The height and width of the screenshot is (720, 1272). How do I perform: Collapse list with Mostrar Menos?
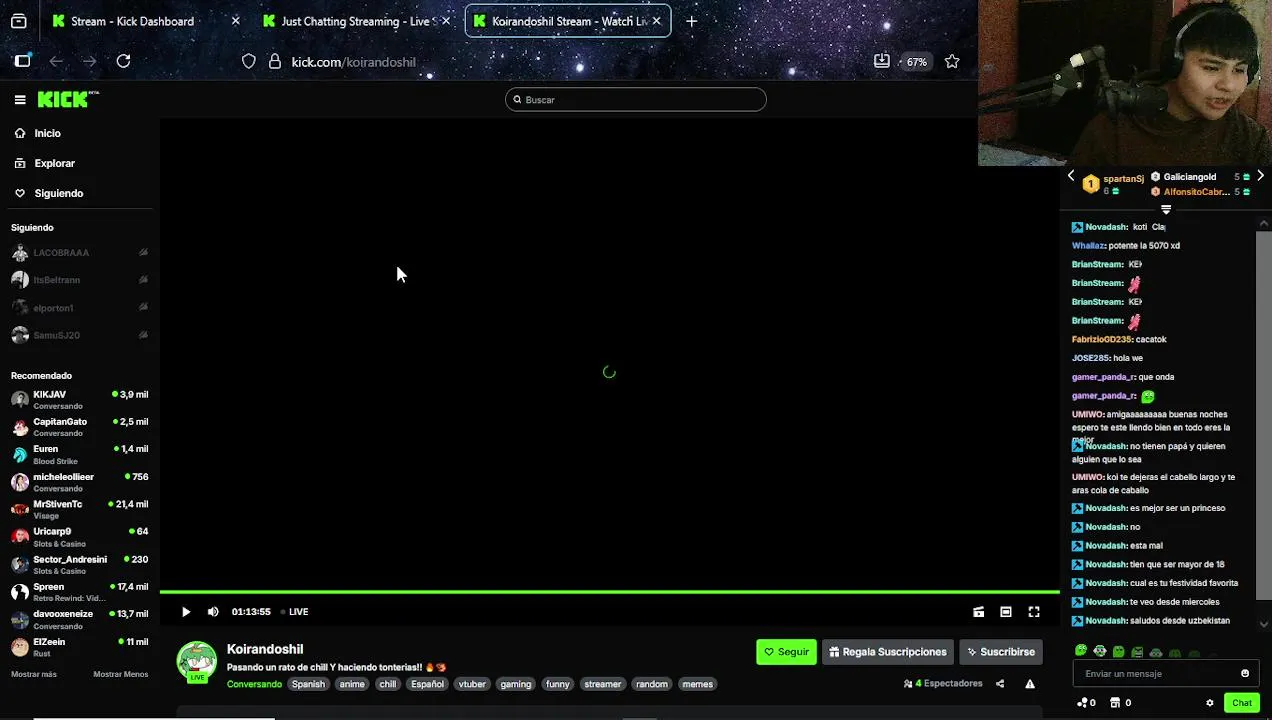click(x=121, y=674)
